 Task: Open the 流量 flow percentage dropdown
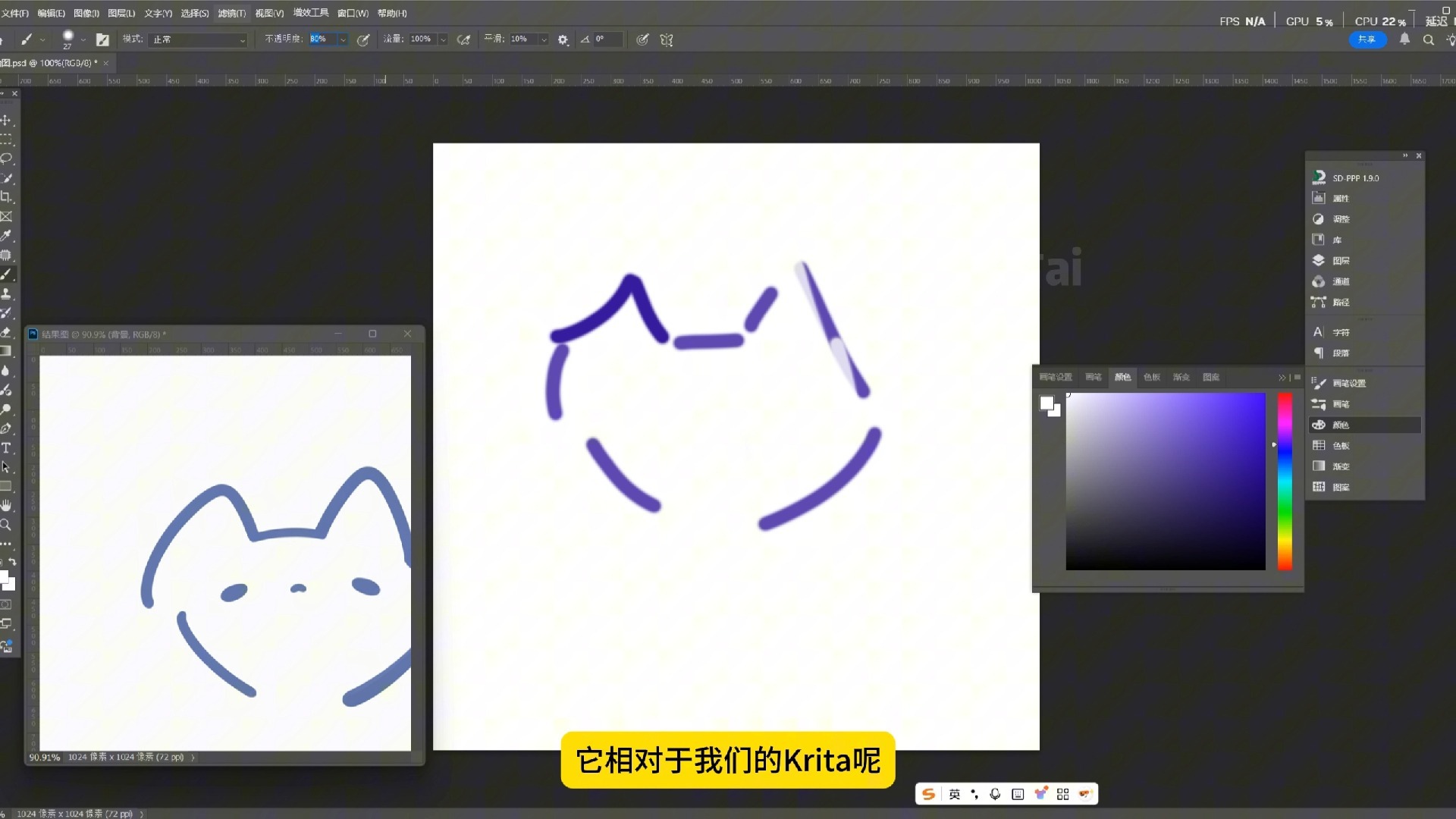pyautogui.click(x=443, y=39)
